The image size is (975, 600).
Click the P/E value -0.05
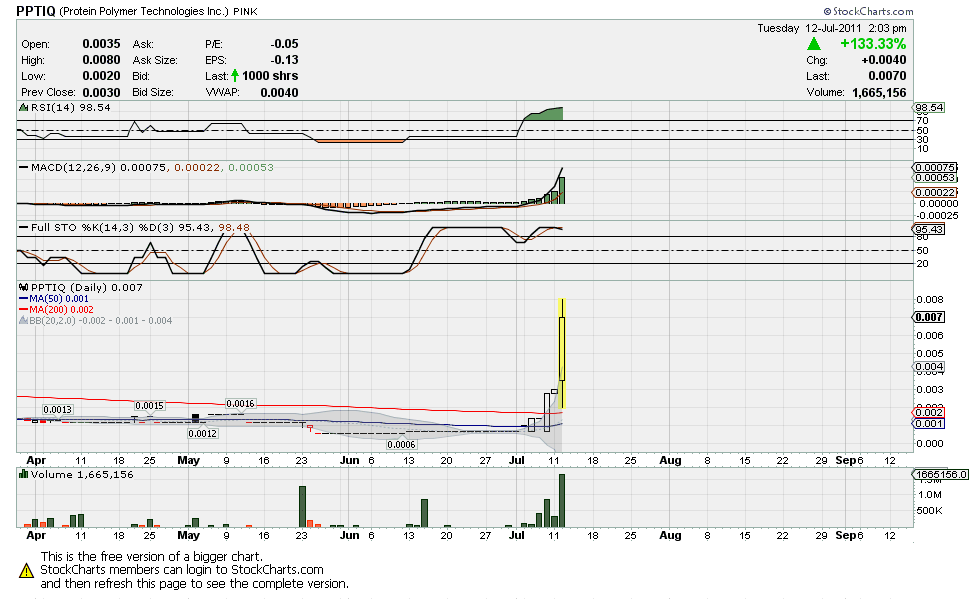tap(284, 44)
